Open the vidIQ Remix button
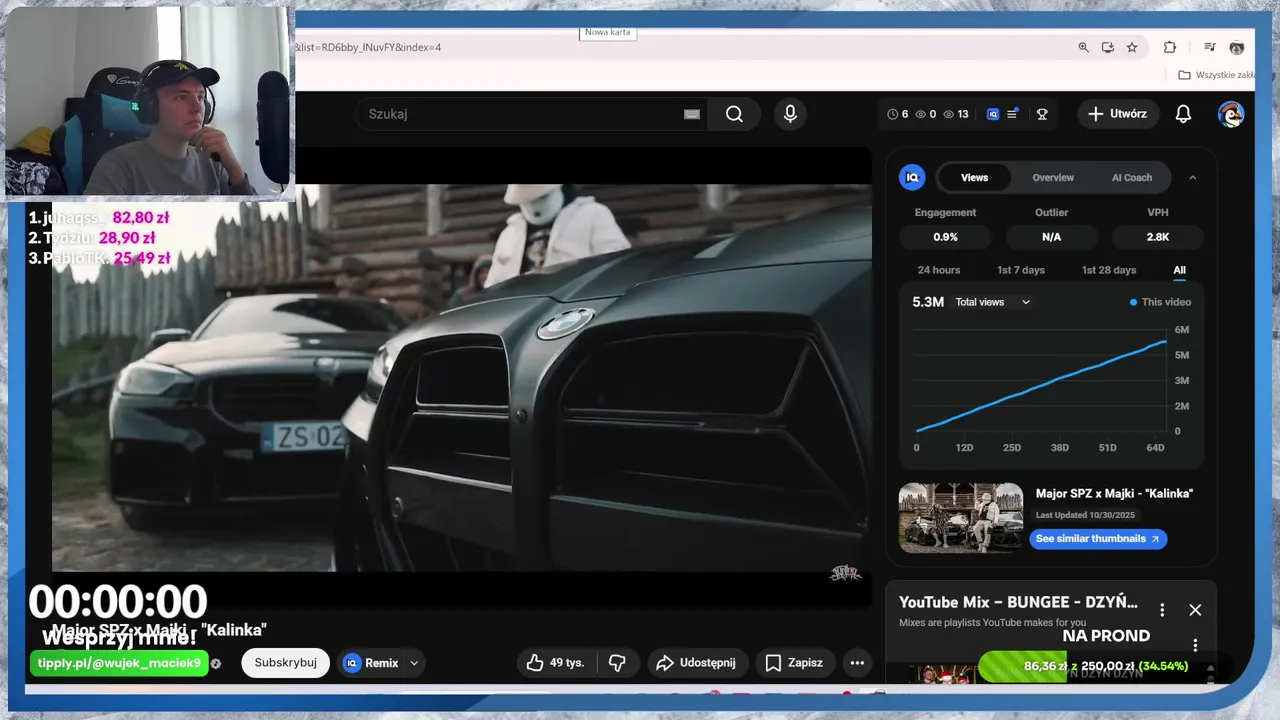 tap(371, 662)
